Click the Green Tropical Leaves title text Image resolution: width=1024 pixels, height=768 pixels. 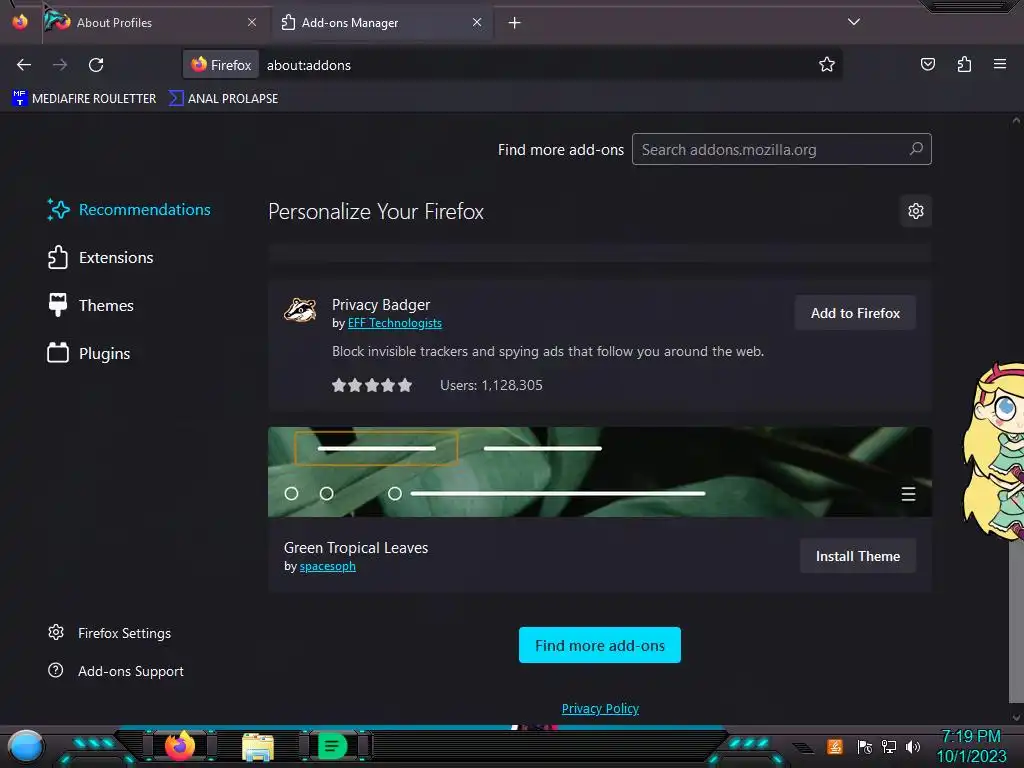pyautogui.click(x=356, y=548)
